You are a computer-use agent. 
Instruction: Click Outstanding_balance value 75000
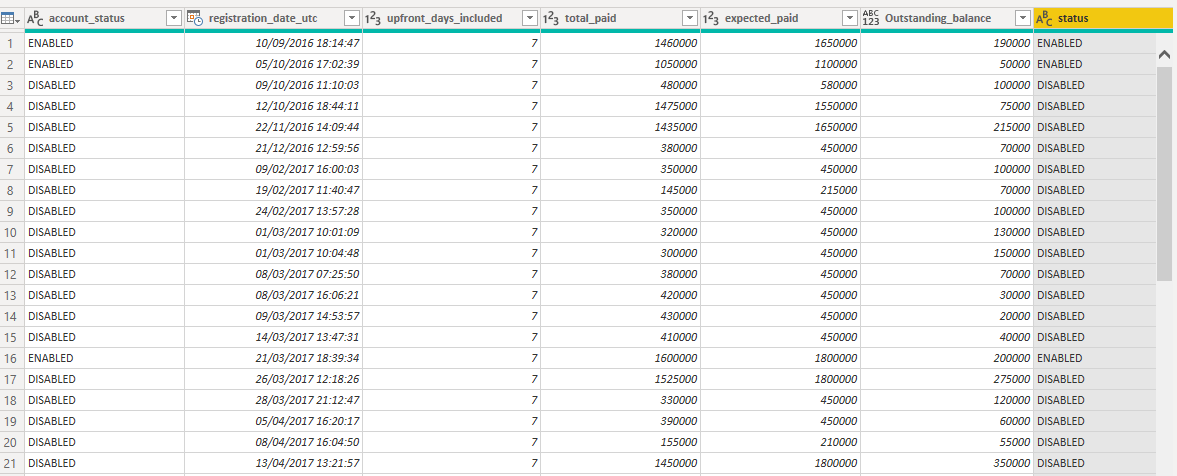1013,107
